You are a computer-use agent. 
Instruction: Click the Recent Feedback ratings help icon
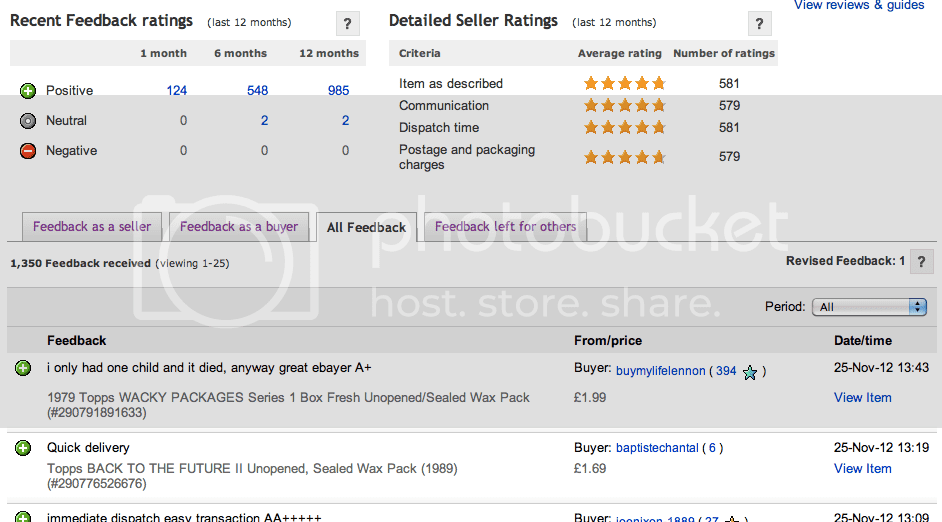point(346,25)
